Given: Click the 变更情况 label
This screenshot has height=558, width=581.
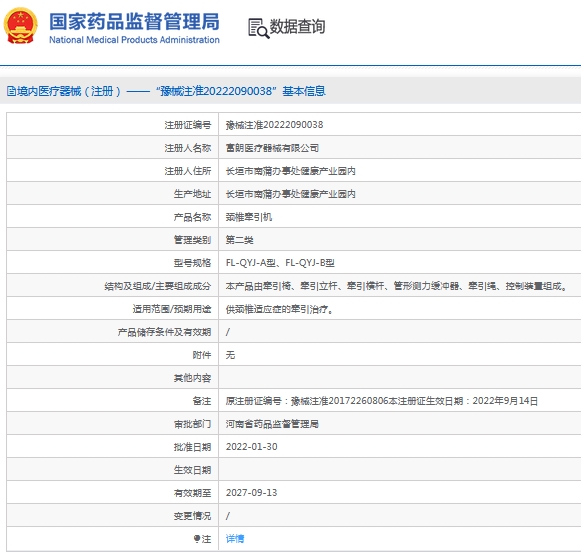Looking at the screenshot, I should point(193,516).
